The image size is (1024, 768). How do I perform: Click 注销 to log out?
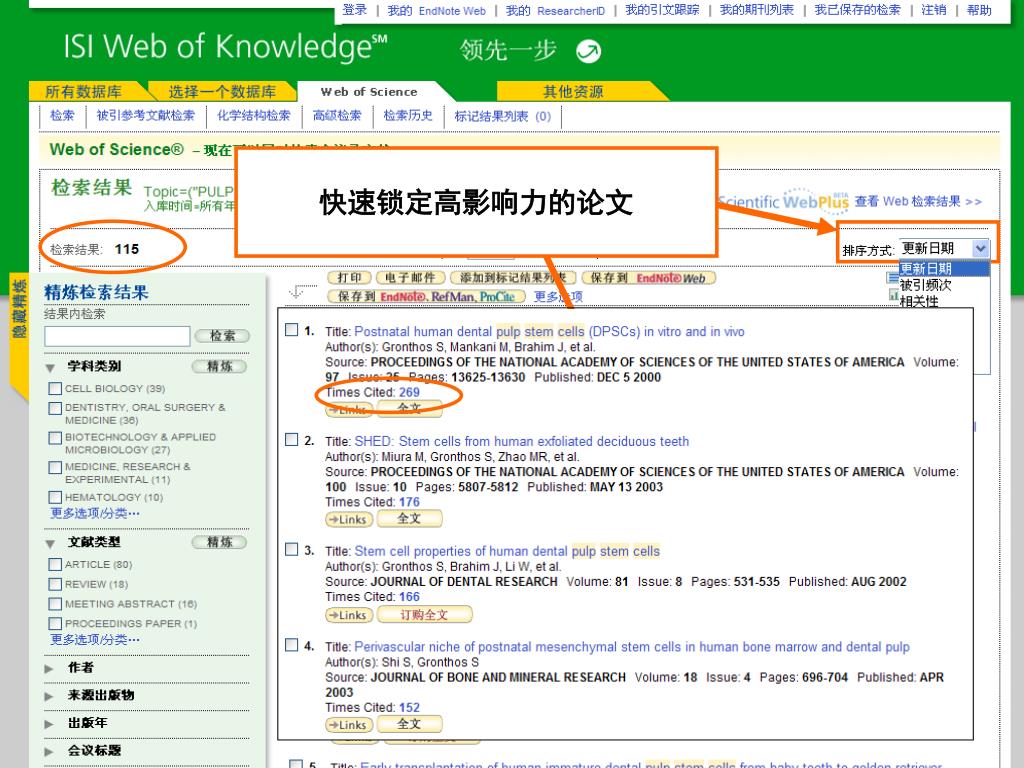point(934,10)
